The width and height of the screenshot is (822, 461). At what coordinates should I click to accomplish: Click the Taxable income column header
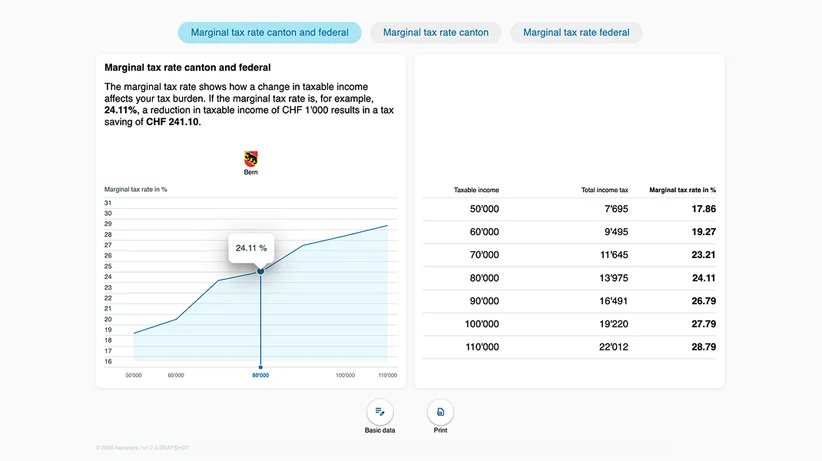coord(476,190)
